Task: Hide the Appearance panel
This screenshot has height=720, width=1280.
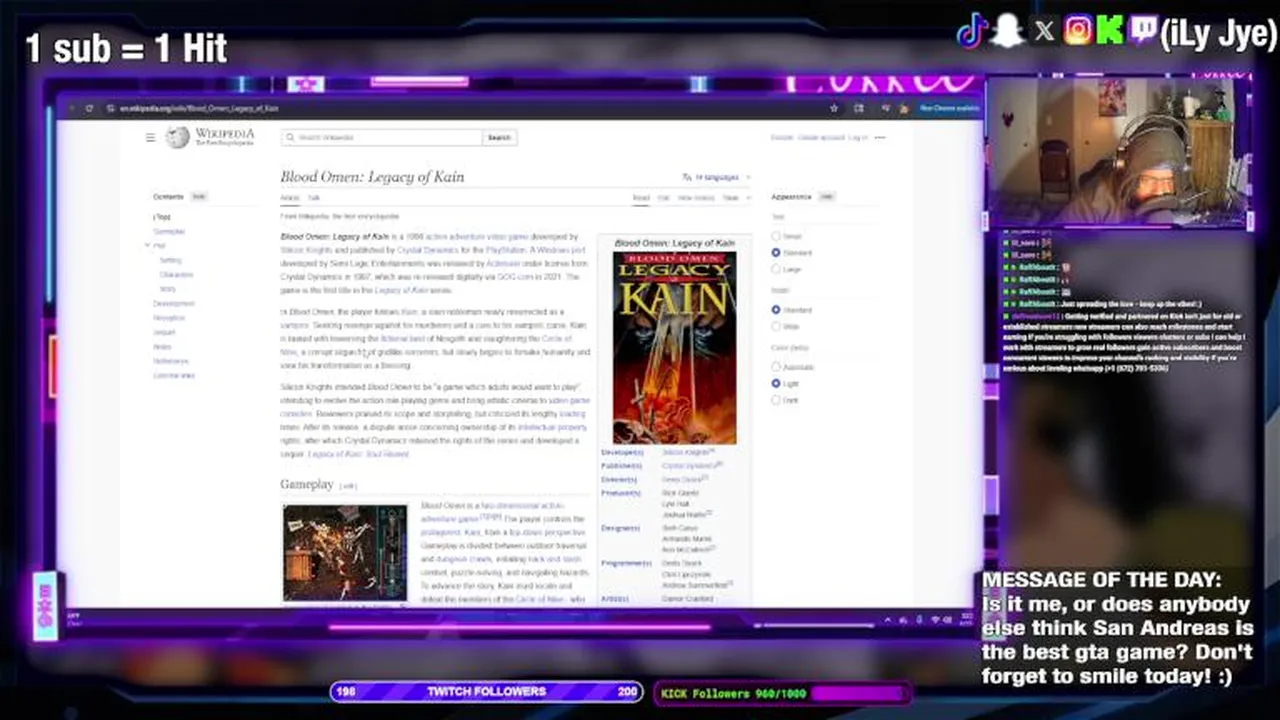Action: pyautogui.click(x=826, y=197)
